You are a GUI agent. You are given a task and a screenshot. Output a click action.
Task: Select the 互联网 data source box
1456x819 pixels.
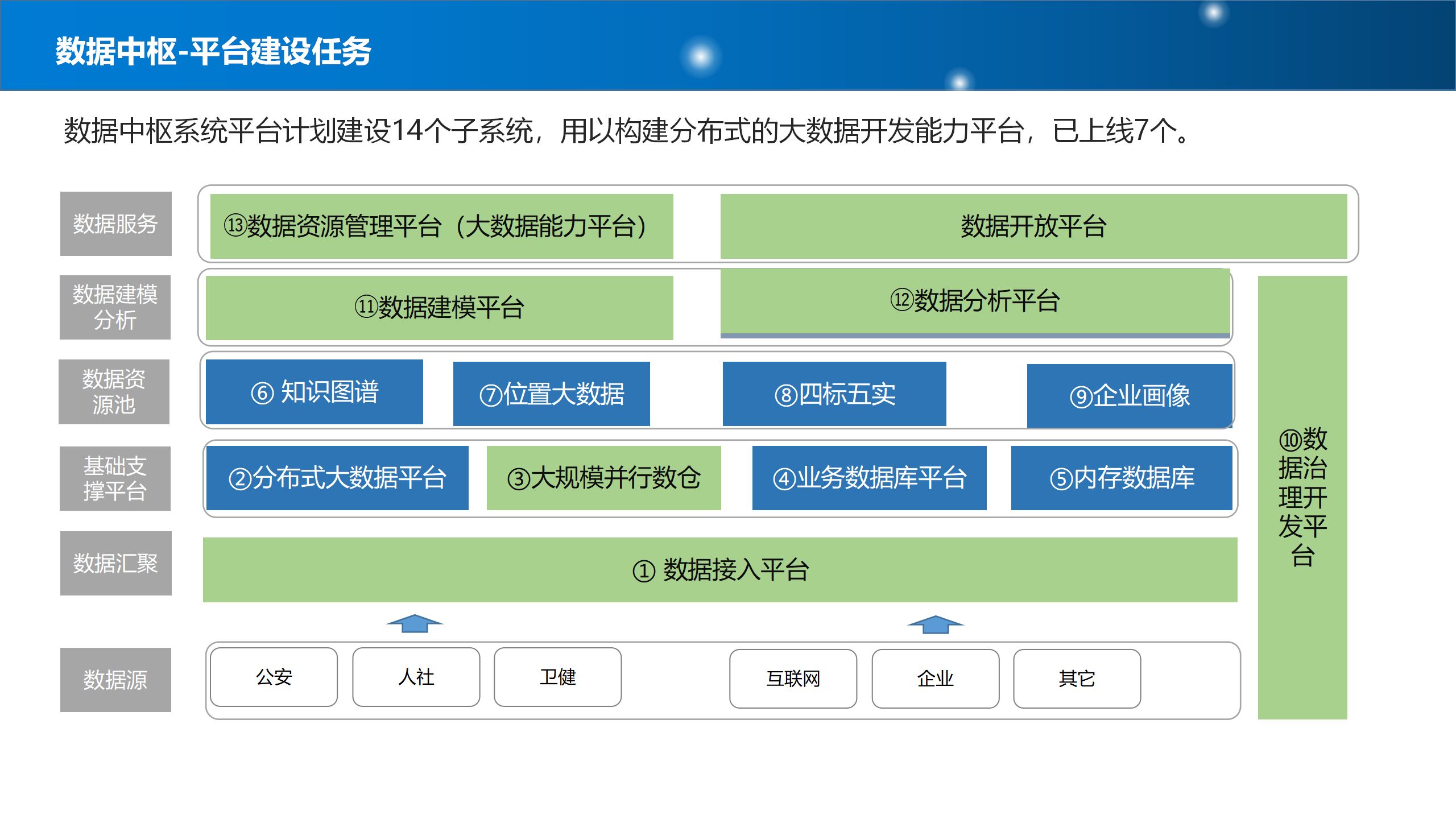(793, 679)
